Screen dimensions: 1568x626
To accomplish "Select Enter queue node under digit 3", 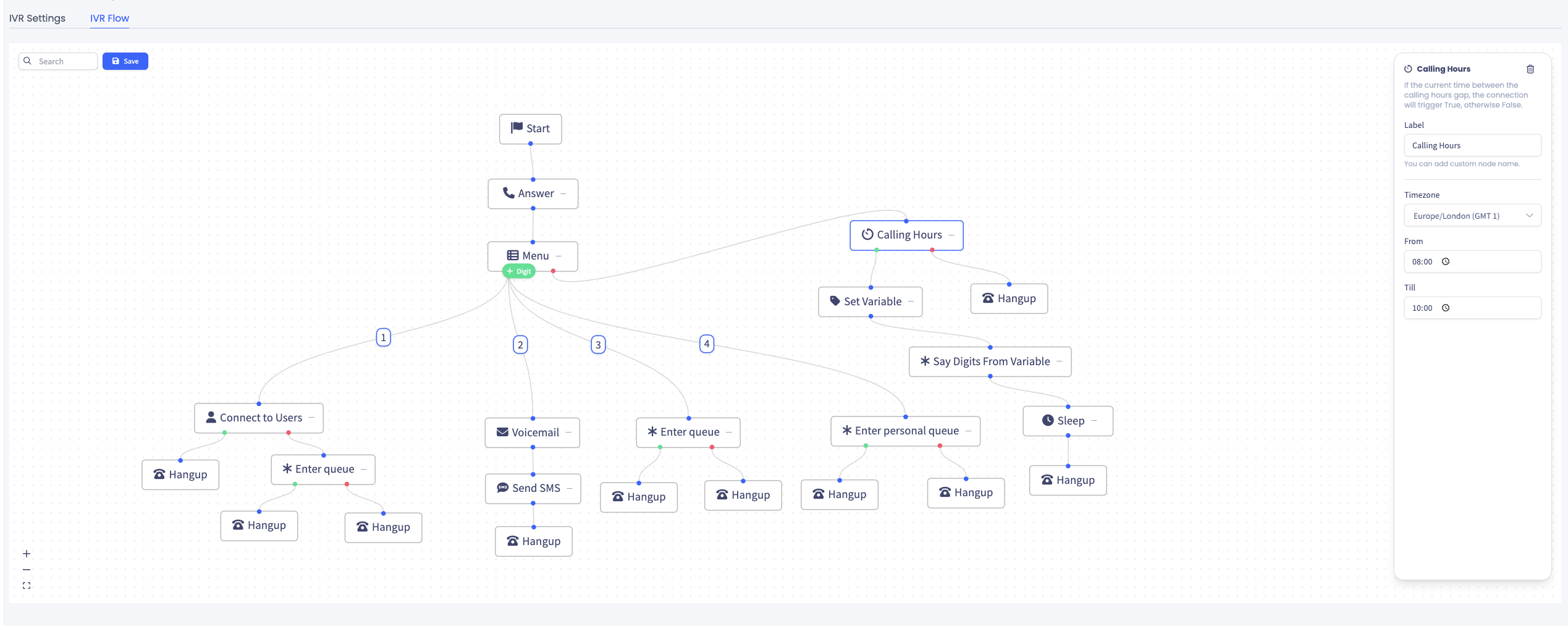I will [688, 432].
